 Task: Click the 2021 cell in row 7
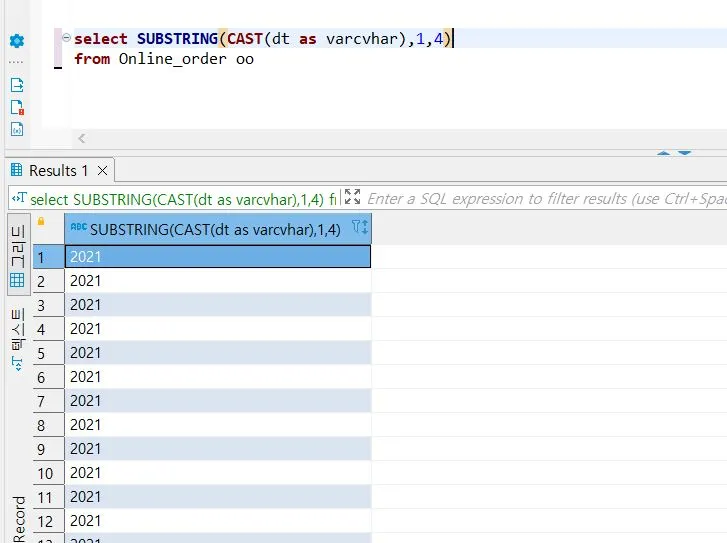tap(218, 401)
